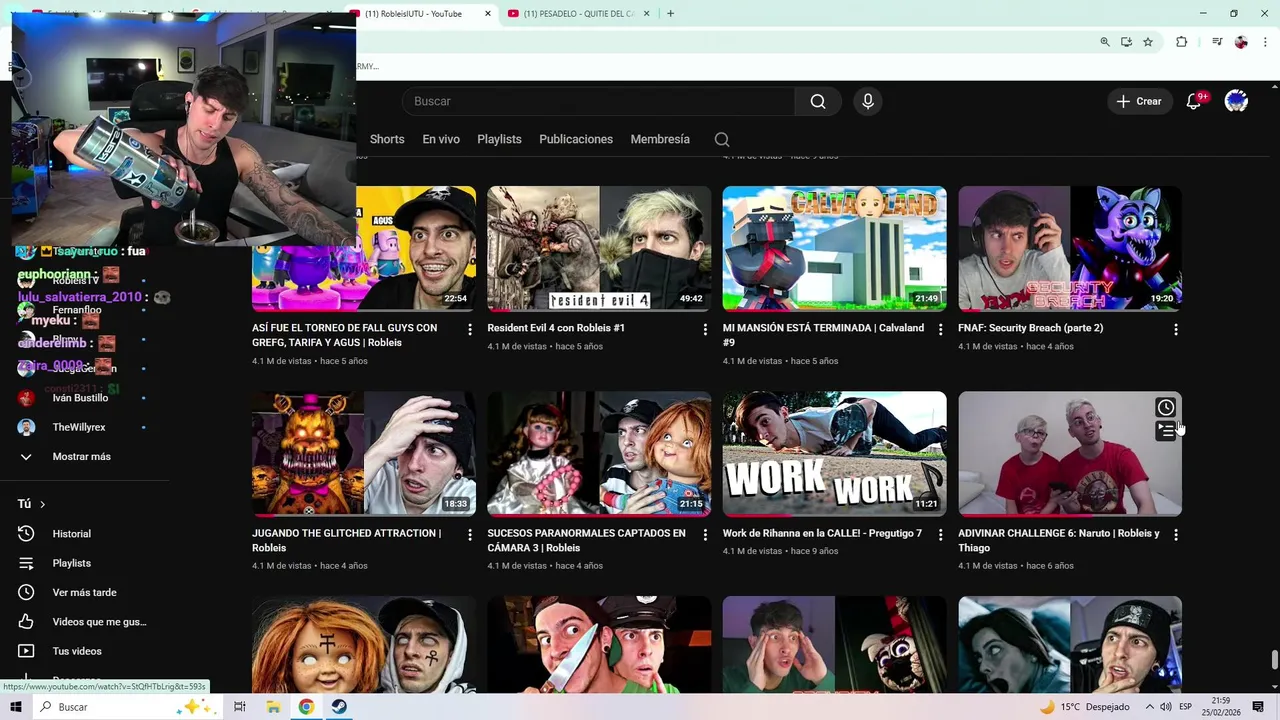1280x720 pixels.
Task: Open the Chrome profile avatar
Action: tap(1241, 42)
